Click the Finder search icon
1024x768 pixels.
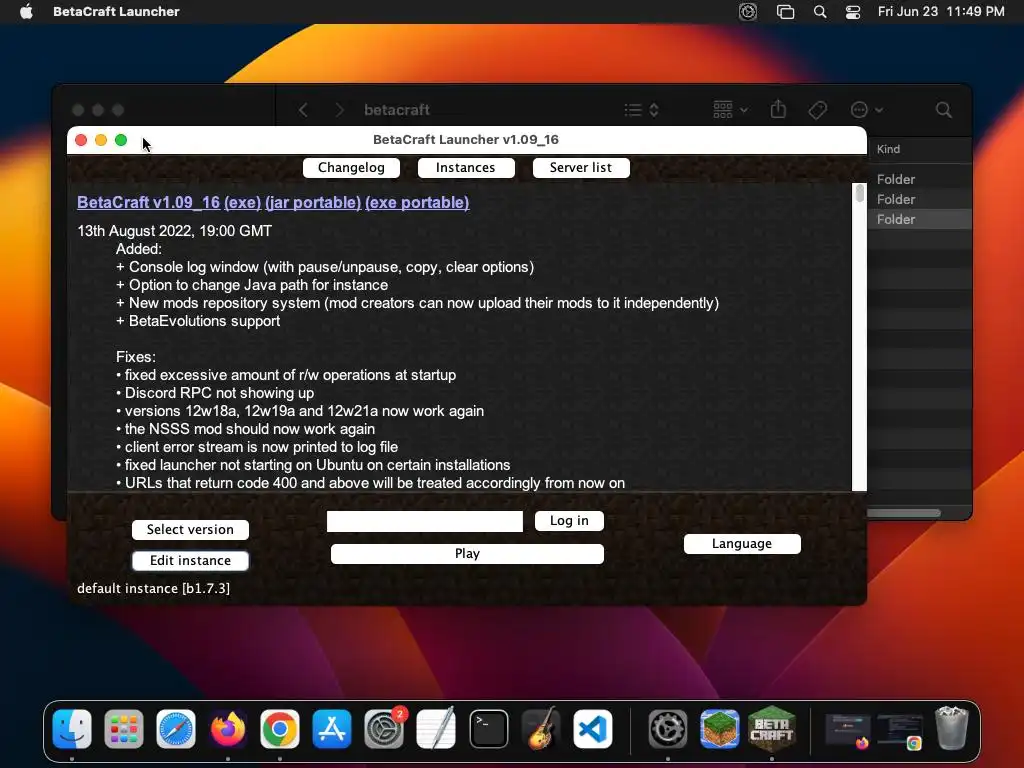(x=943, y=110)
